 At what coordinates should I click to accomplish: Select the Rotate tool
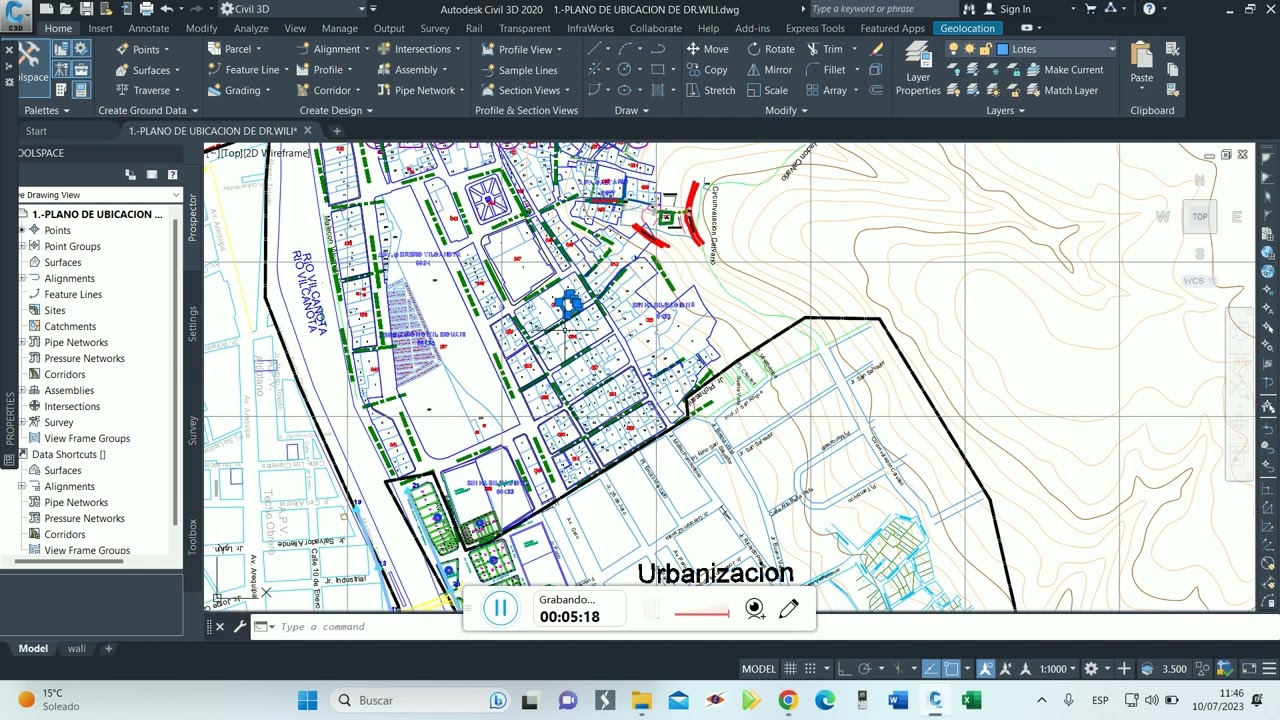pyautogui.click(x=770, y=49)
